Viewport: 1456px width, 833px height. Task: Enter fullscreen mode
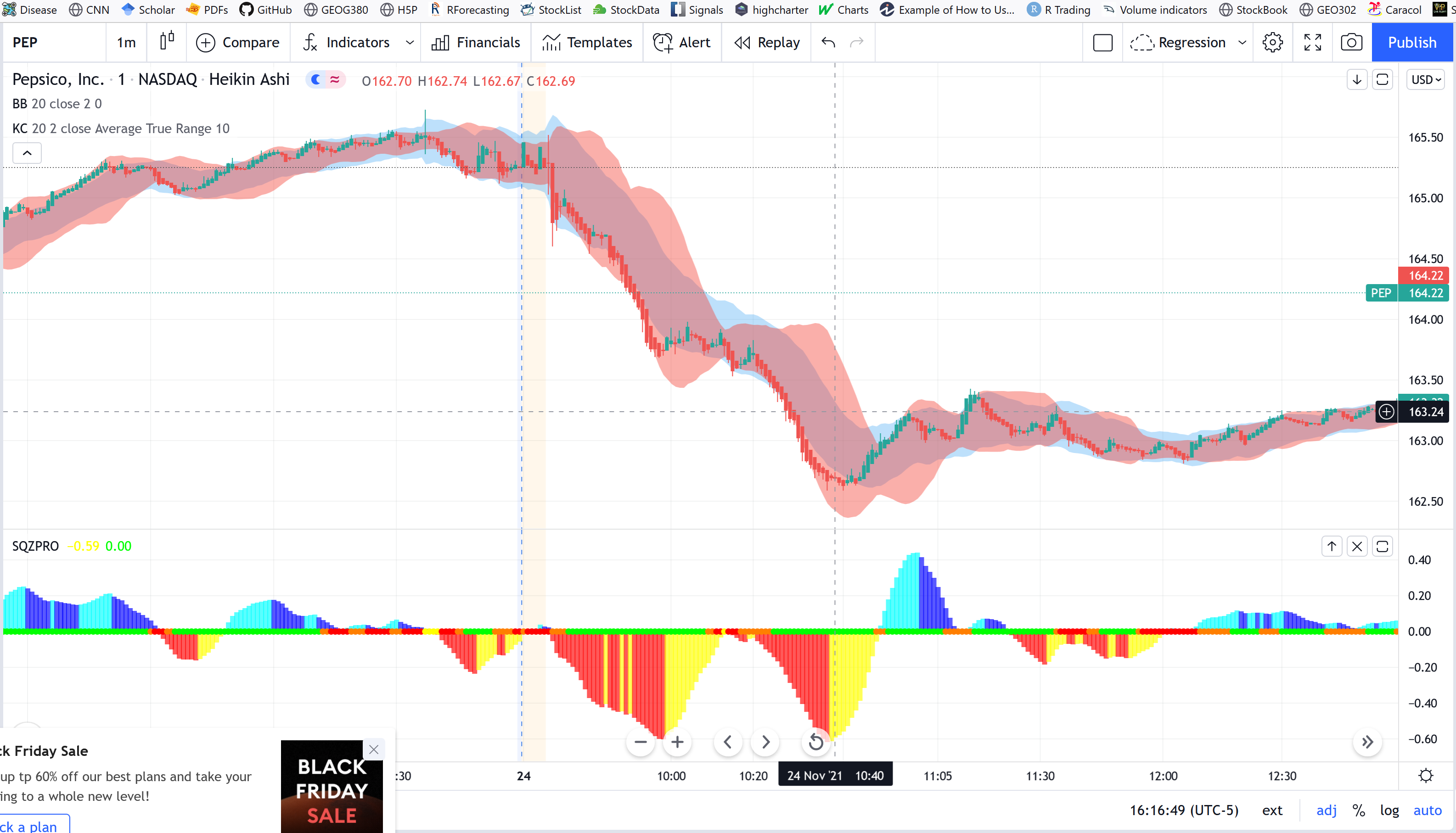[x=1312, y=42]
